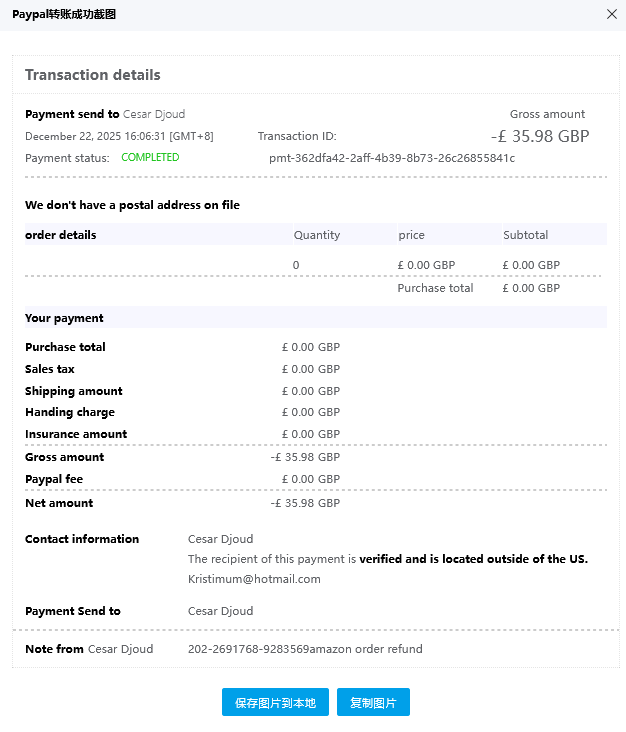Click the COMPLETED payment status label
This screenshot has width=626, height=732.
[x=150, y=158]
